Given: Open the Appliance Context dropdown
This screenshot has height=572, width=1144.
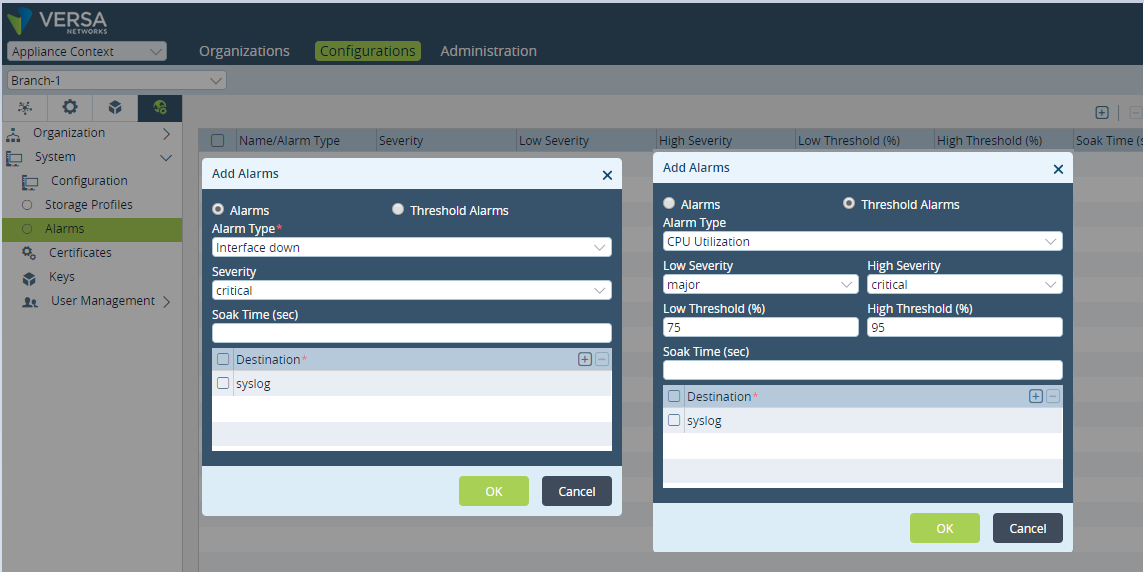Looking at the screenshot, I should [x=87, y=51].
